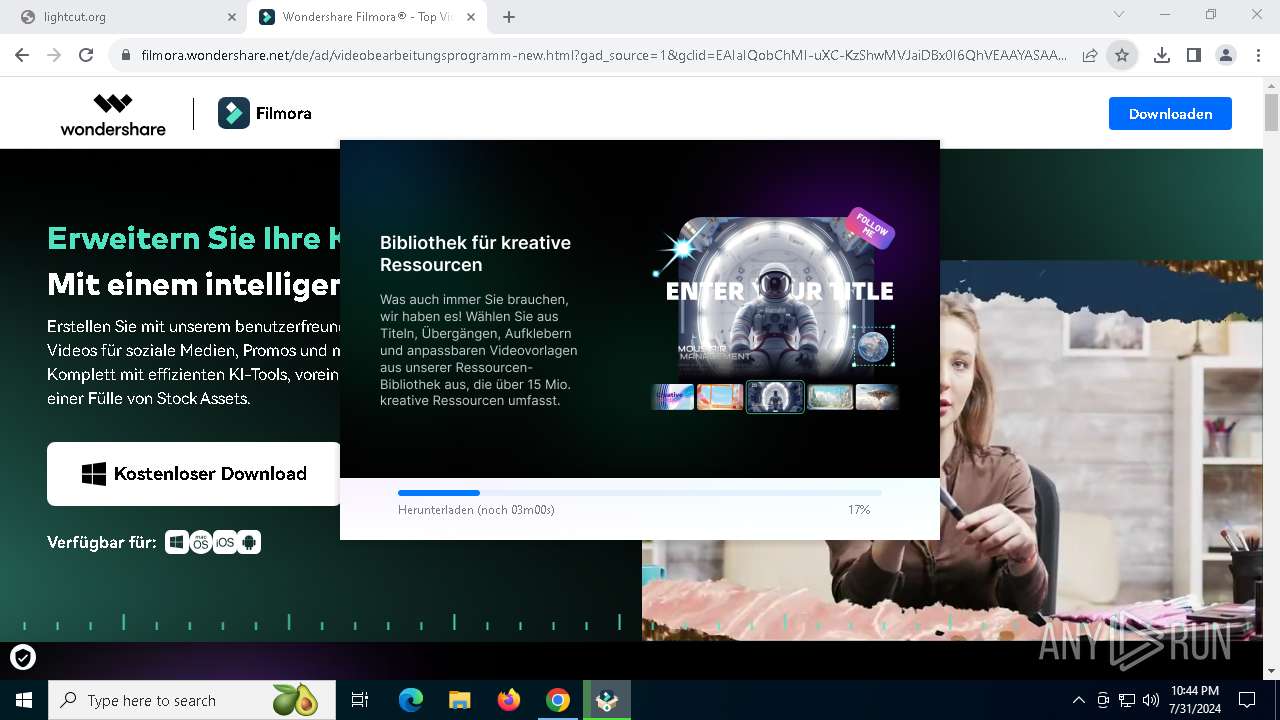Select second orange preview thumbnail
The height and width of the screenshot is (720, 1280).
[720, 397]
